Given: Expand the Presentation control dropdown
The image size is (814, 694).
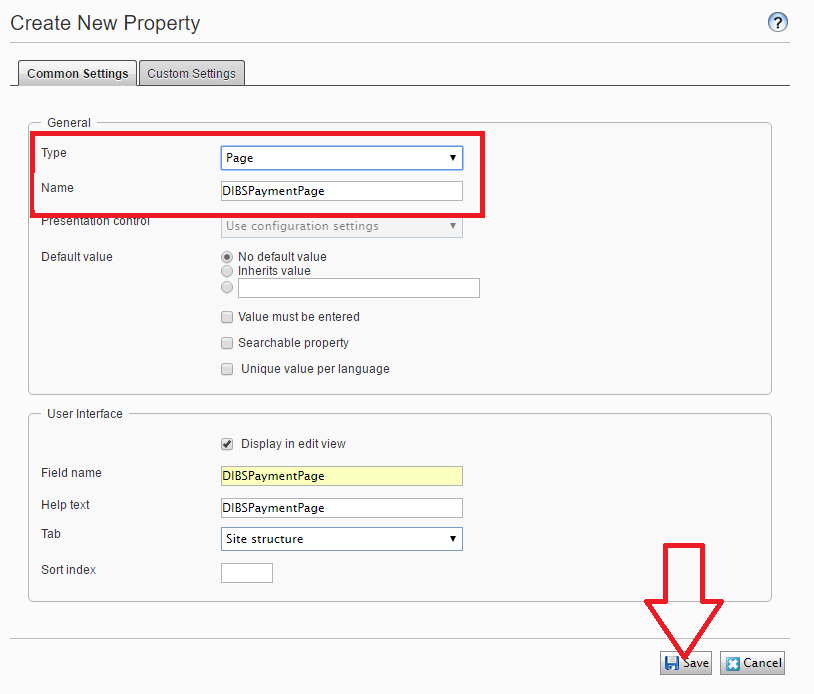Looking at the screenshot, I should point(341,226).
